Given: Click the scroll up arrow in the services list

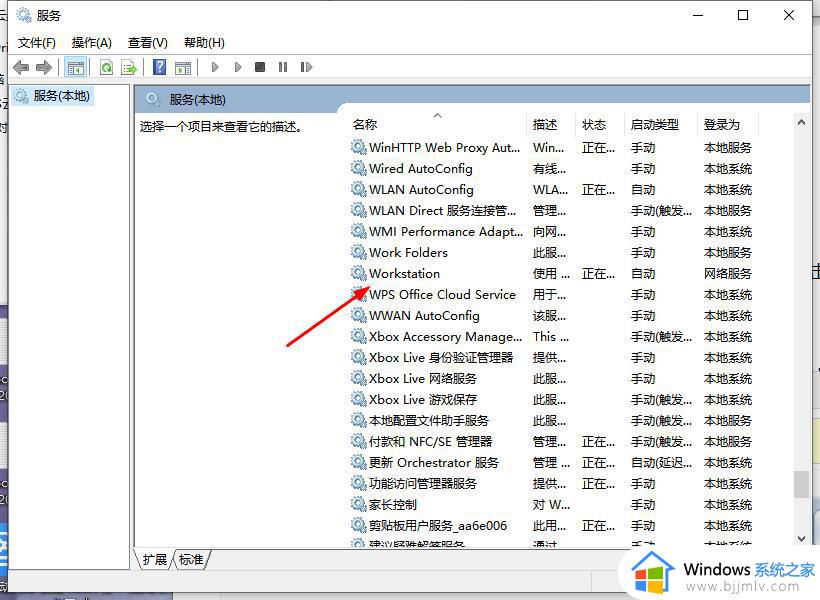Looking at the screenshot, I should pyautogui.click(x=801, y=122).
